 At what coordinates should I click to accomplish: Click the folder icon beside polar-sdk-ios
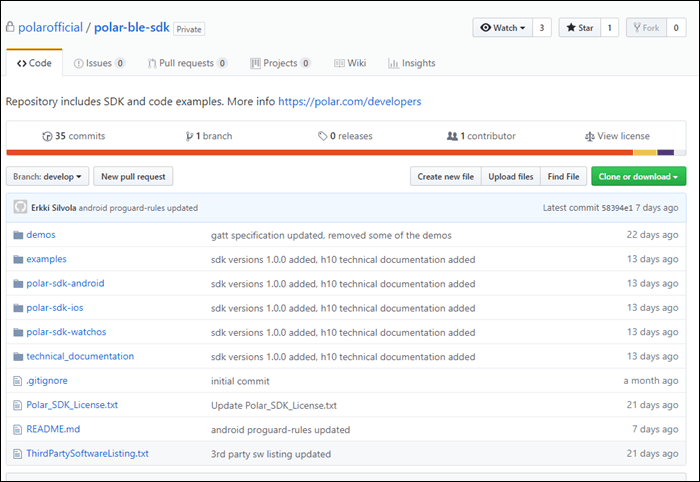point(18,308)
